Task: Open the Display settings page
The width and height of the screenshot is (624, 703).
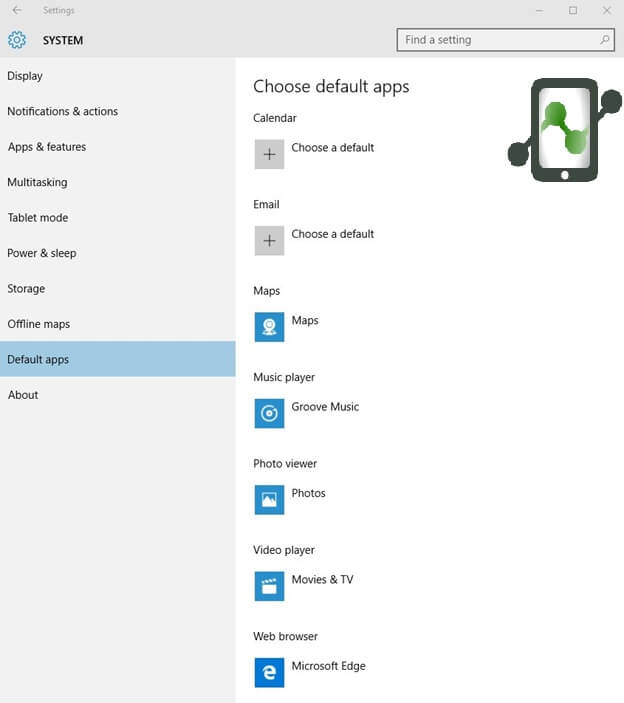Action: tap(117, 76)
